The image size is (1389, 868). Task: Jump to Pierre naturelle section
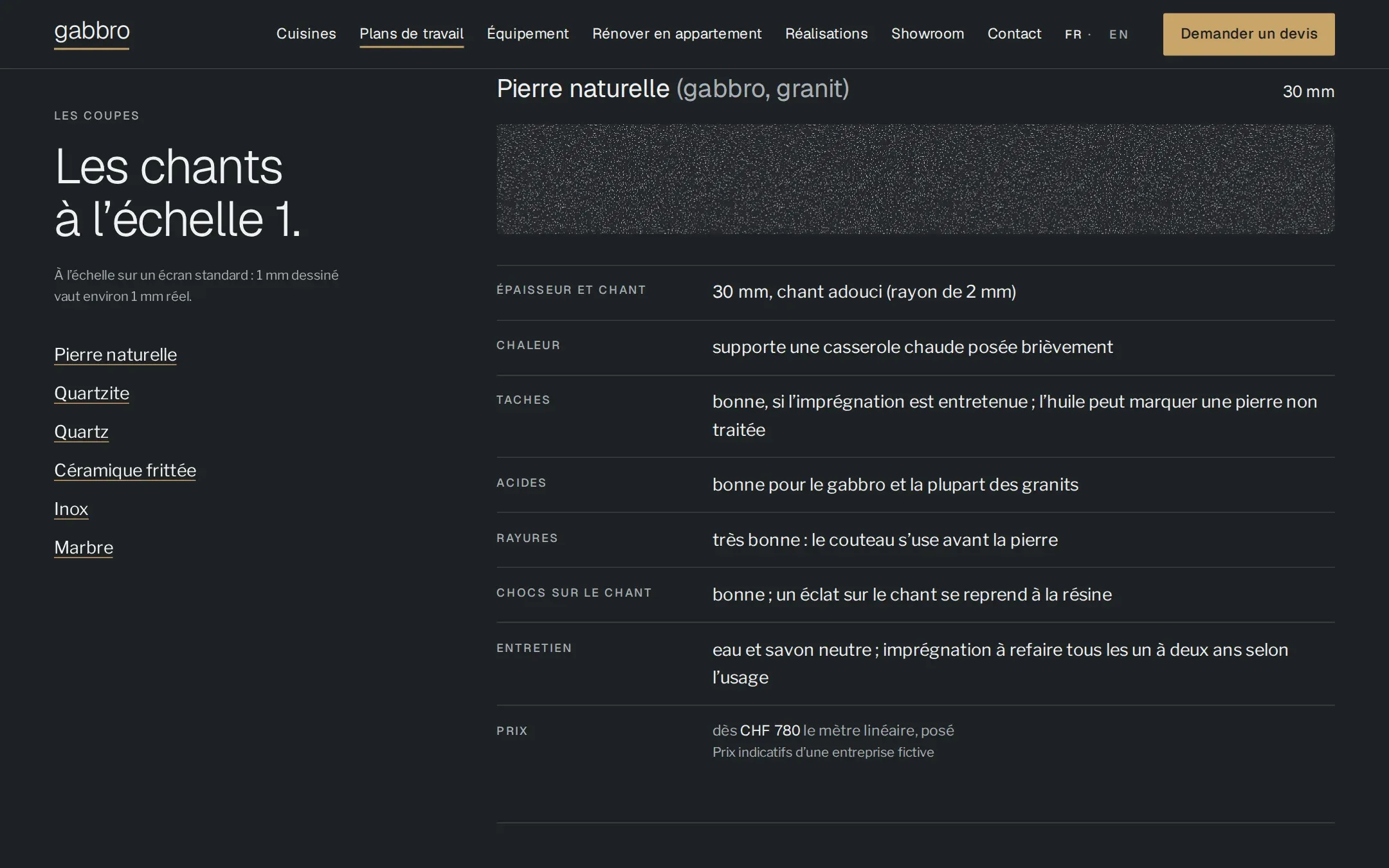116,355
